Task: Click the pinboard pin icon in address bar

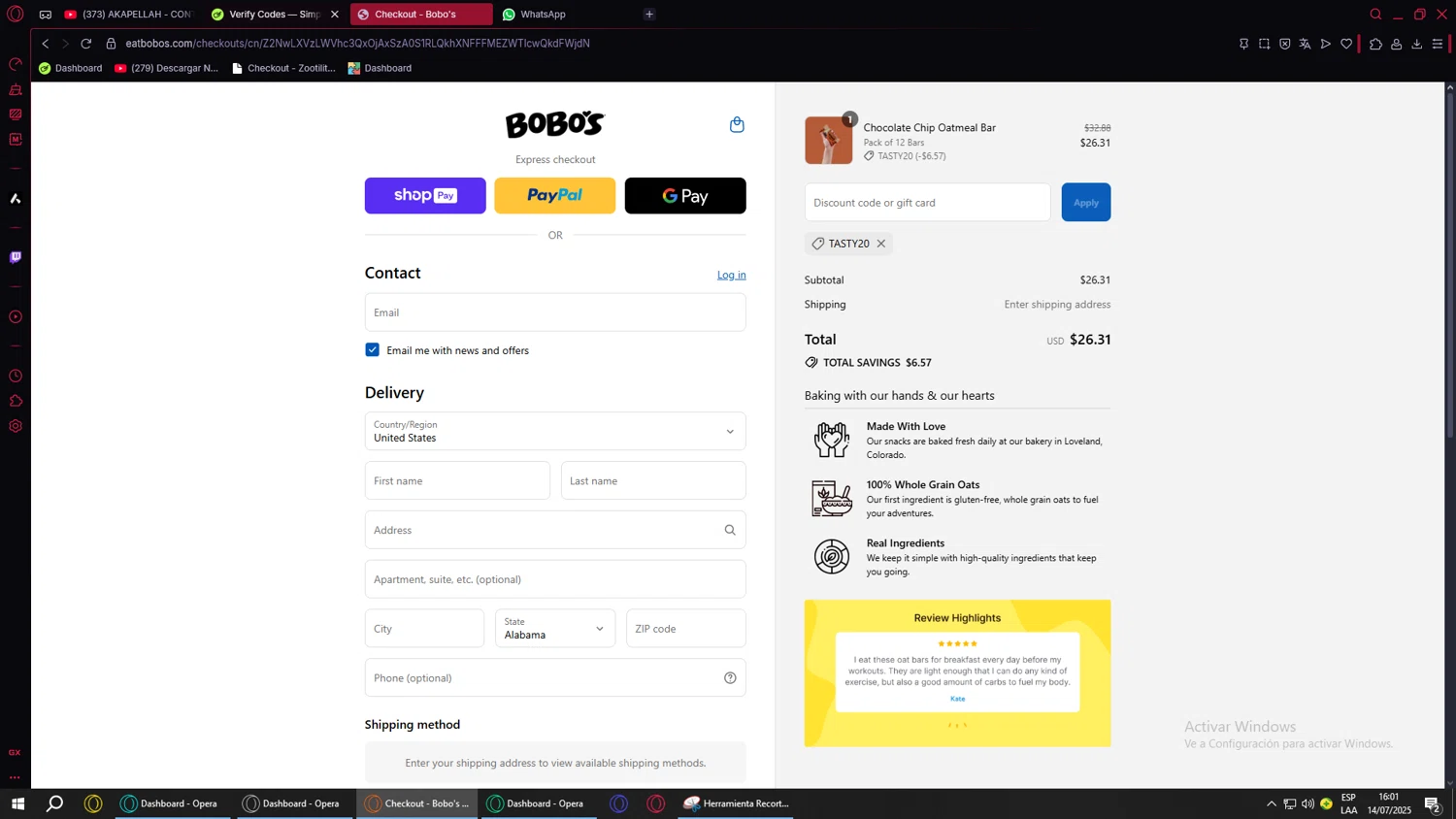Action: tap(1243, 44)
